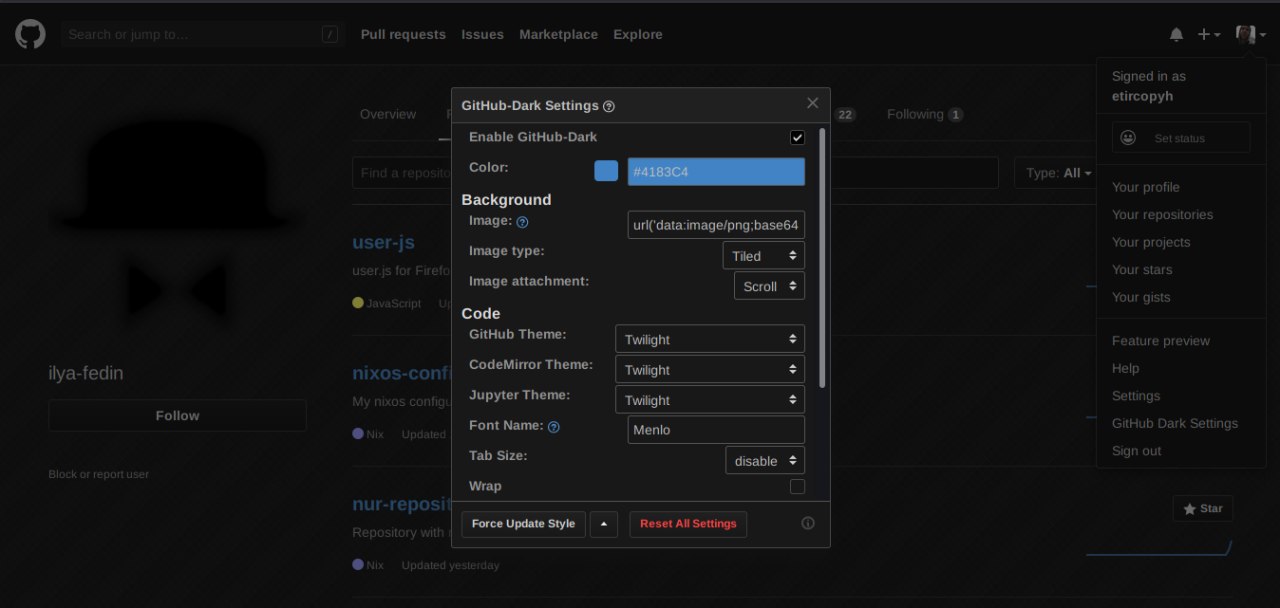Open the GitHub Octocat home logo
This screenshot has width=1280, height=608.
tap(30, 34)
